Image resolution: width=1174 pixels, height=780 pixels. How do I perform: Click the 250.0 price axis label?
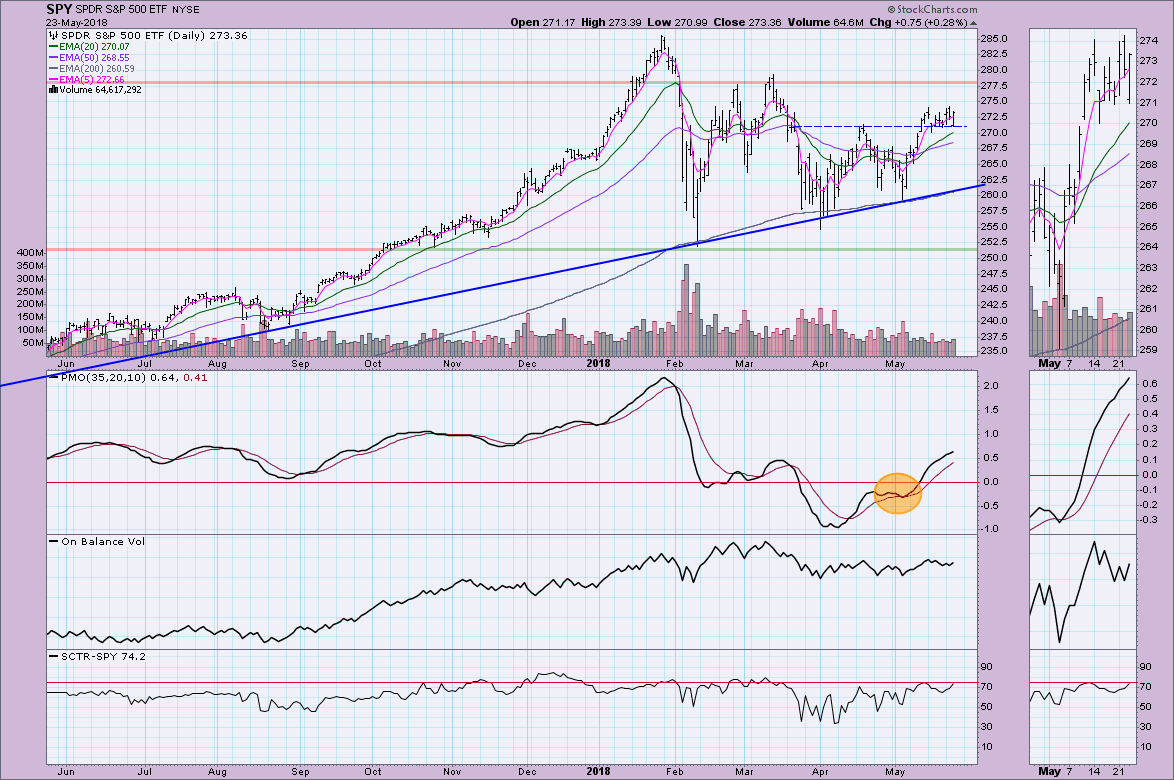click(x=993, y=258)
